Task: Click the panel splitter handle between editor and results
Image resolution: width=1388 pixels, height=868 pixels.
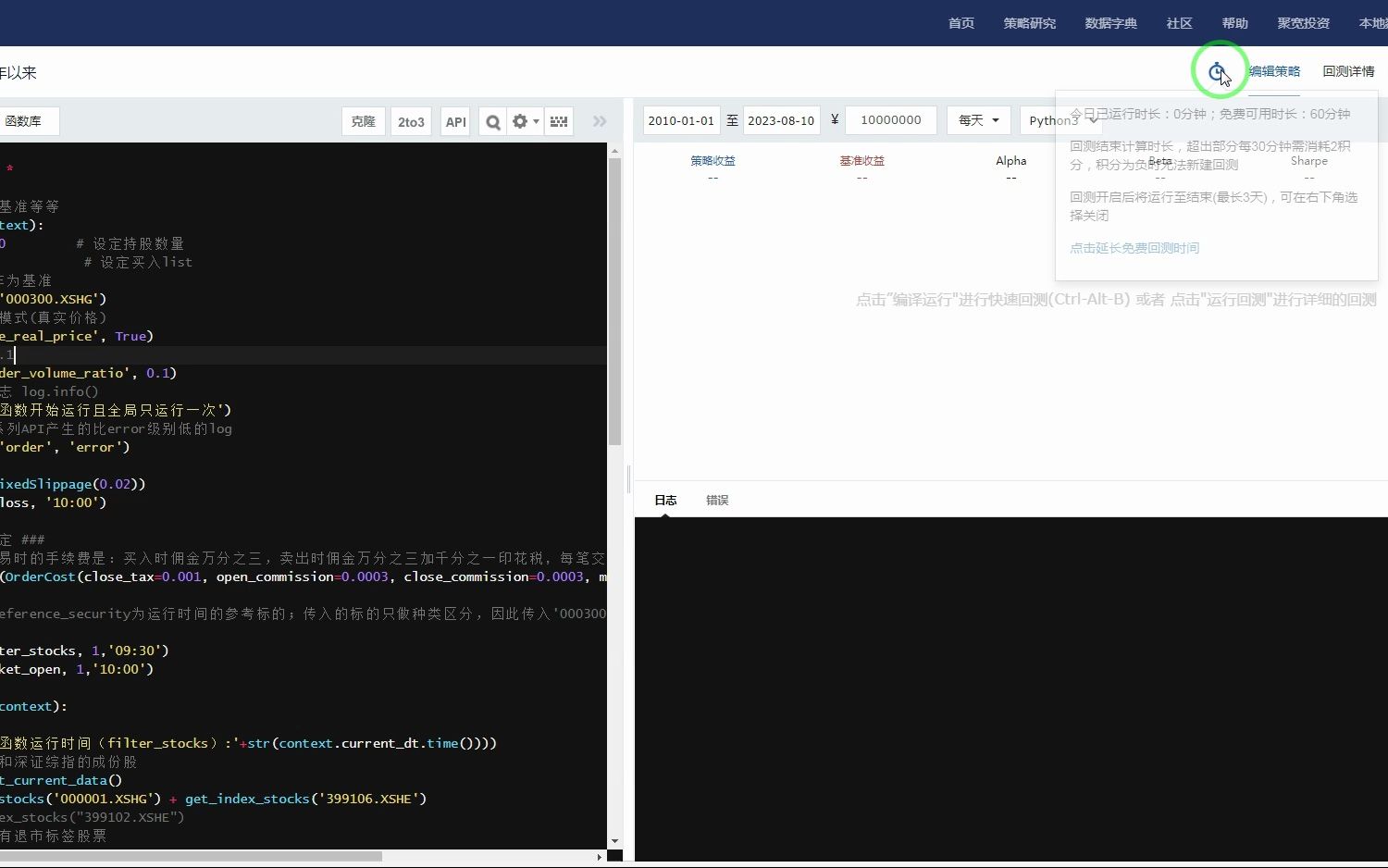Action: click(628, 478)
